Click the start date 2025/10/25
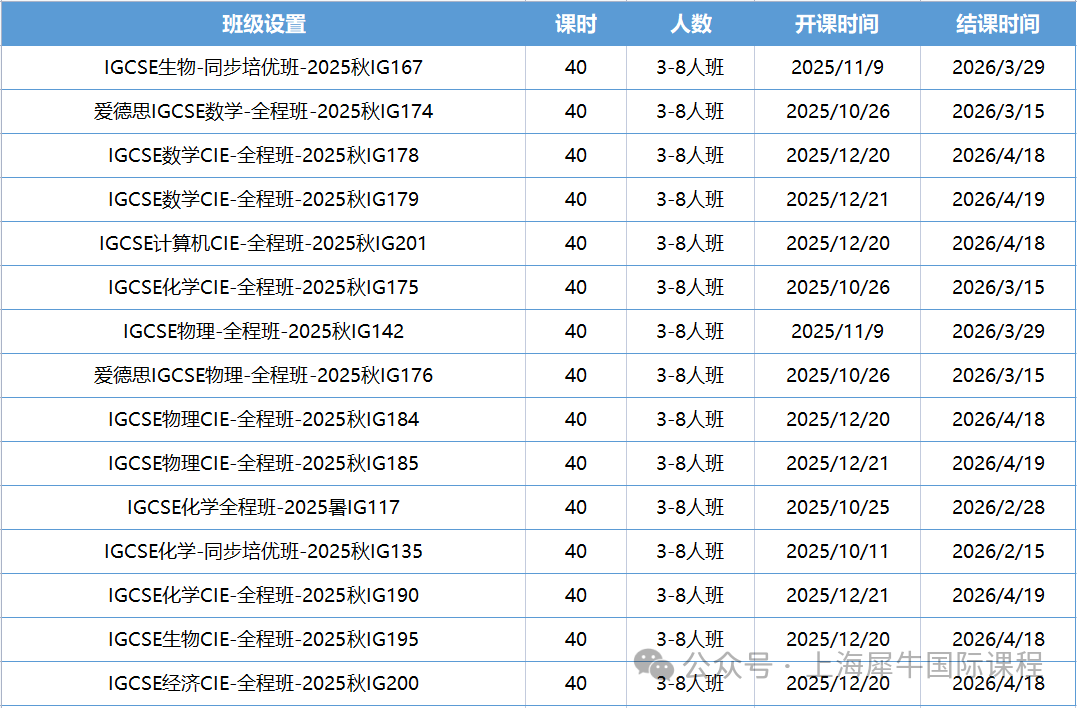 pos(837,508)
